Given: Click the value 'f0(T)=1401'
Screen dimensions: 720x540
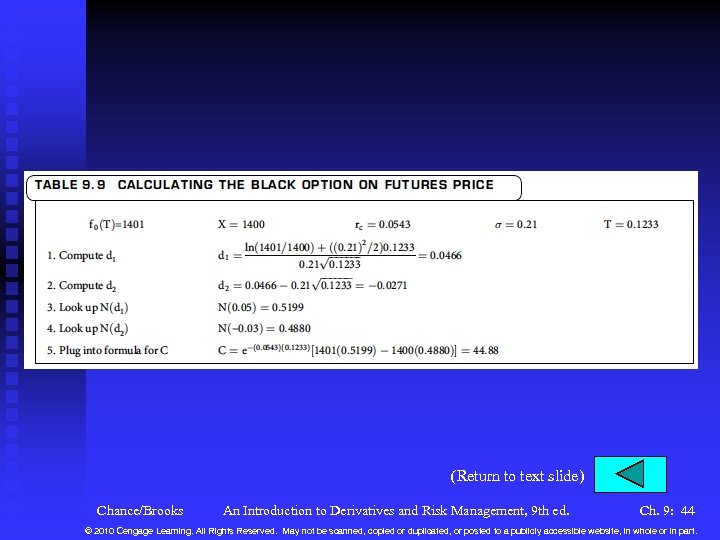Looking at the screenshot, I should pyautogui.click(x=116, y=225).
